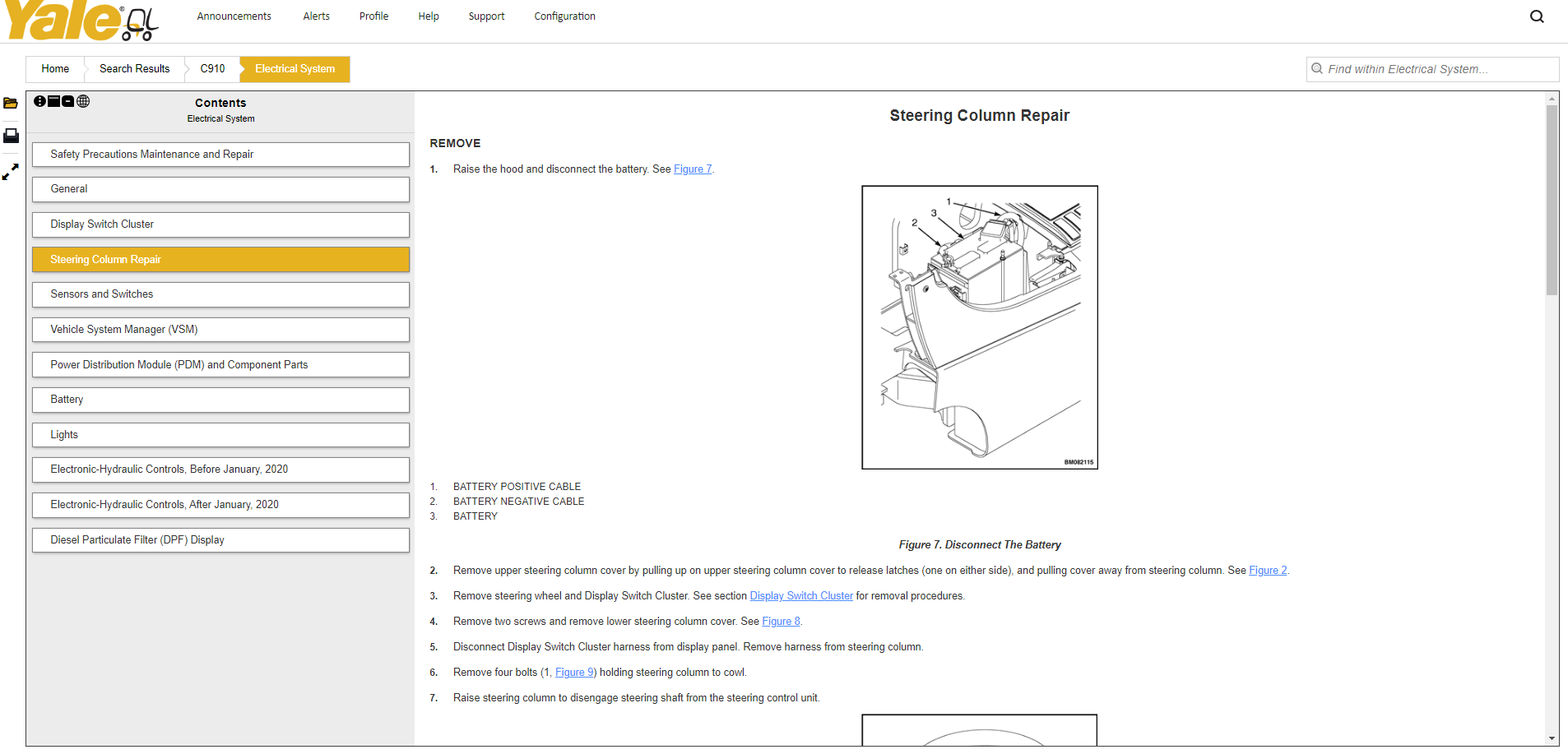Go back to Search Results breadcrumb

(134, 69)
